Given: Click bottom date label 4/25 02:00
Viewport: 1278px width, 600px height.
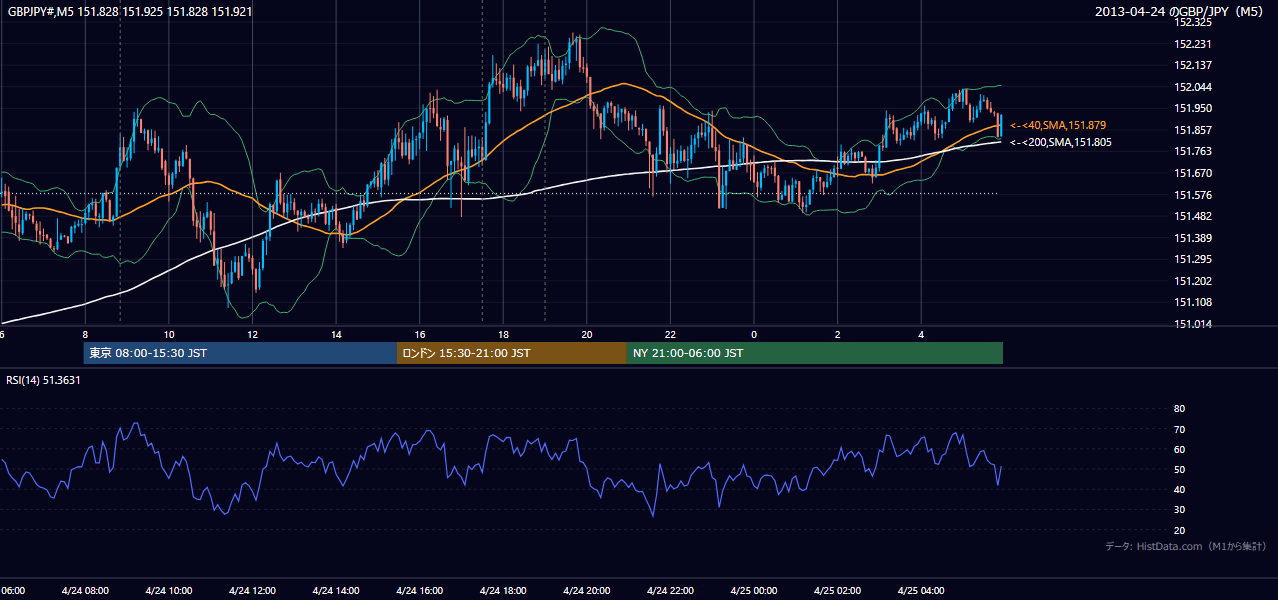Looking at the screenshot, I should click(x=838, y=590).
